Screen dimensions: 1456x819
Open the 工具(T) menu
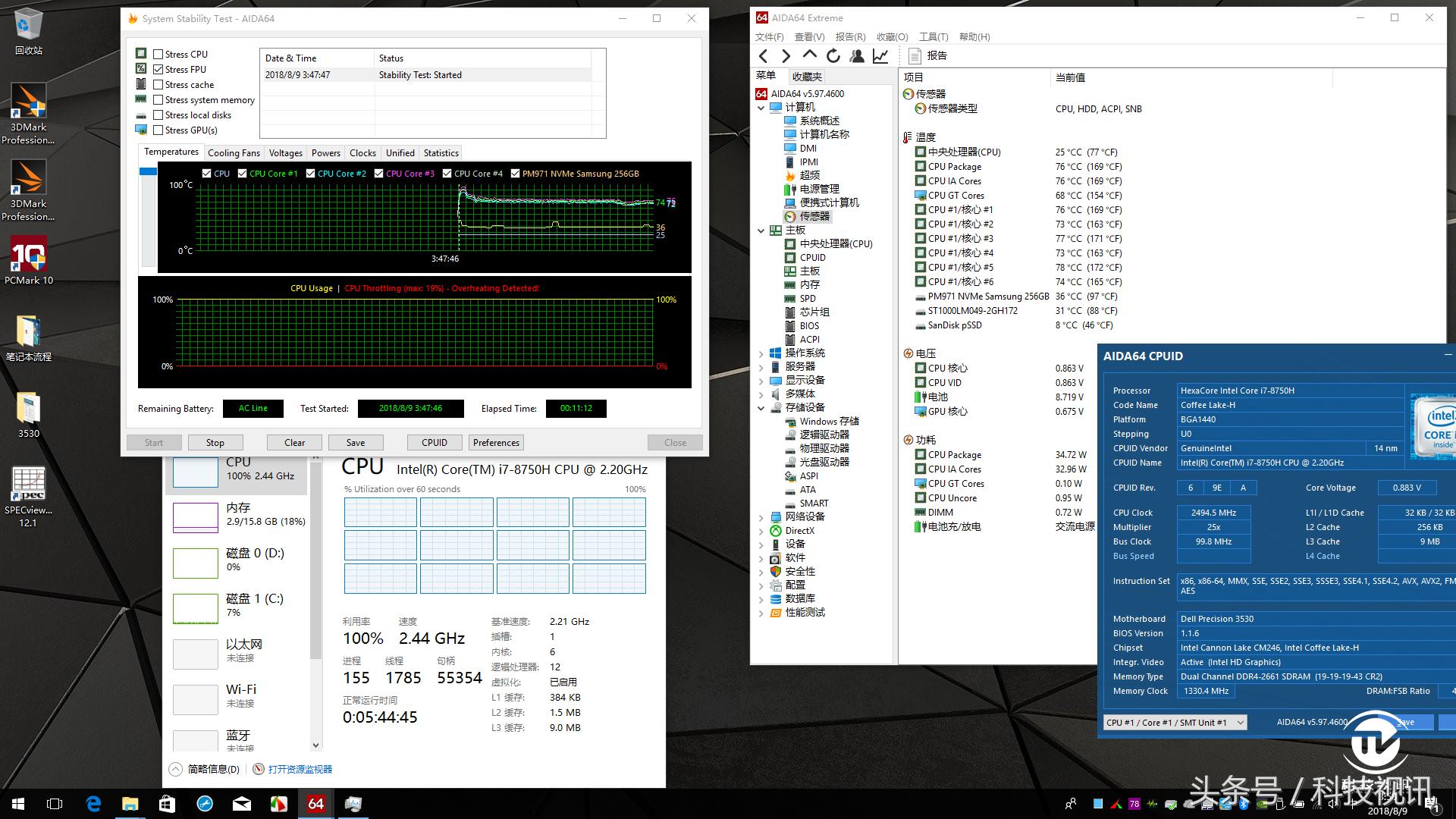tap(933, 36)
